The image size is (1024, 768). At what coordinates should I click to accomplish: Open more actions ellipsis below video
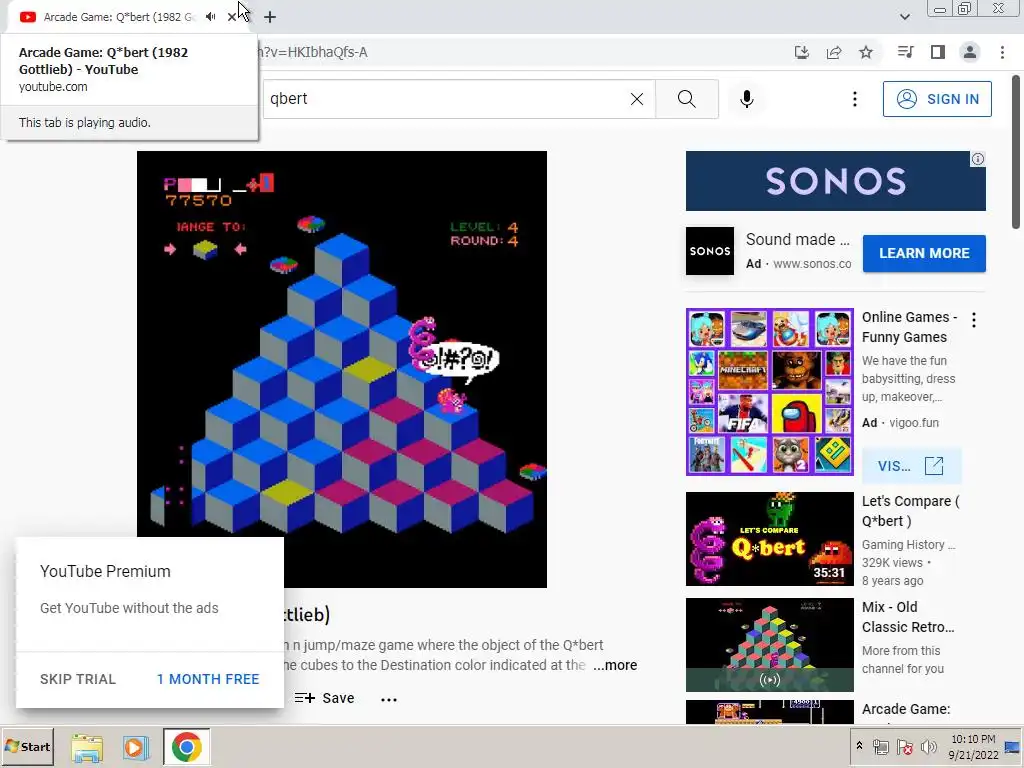click(x=389, y=699)
